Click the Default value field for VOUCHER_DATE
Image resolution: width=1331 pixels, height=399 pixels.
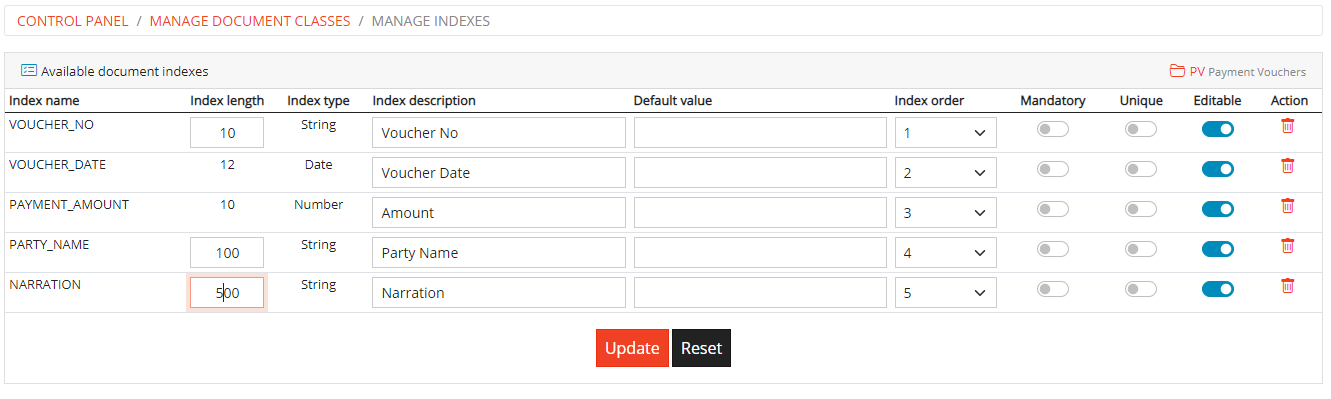(760, 173)
